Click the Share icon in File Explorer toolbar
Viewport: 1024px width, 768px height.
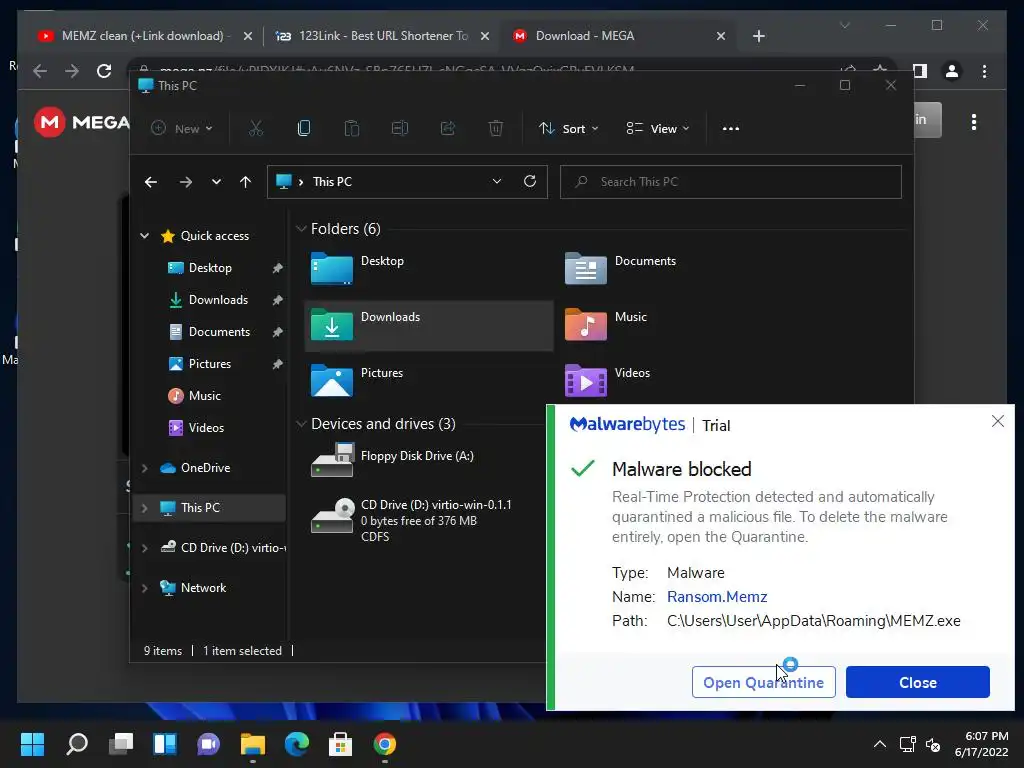(447, 128)
